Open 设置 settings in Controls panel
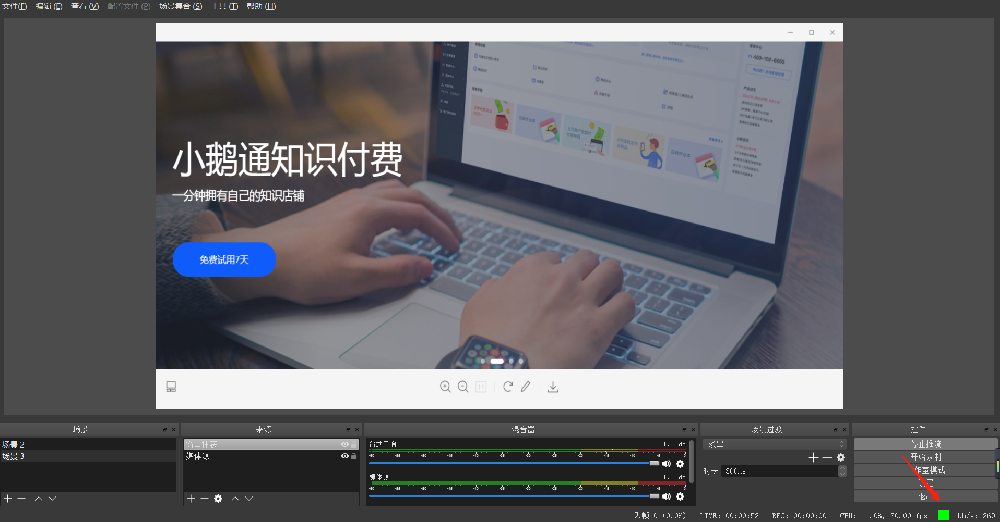 coord(925,483)
